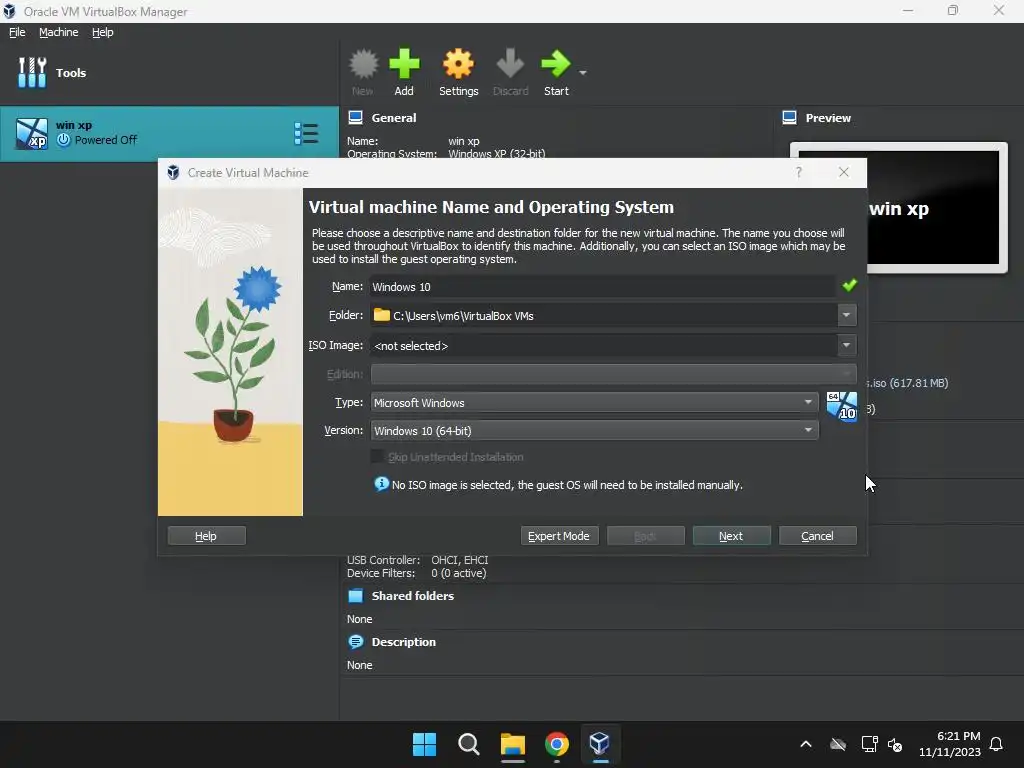
Task: Expand the ISO Image dropdown
Action: coord(846,345)
